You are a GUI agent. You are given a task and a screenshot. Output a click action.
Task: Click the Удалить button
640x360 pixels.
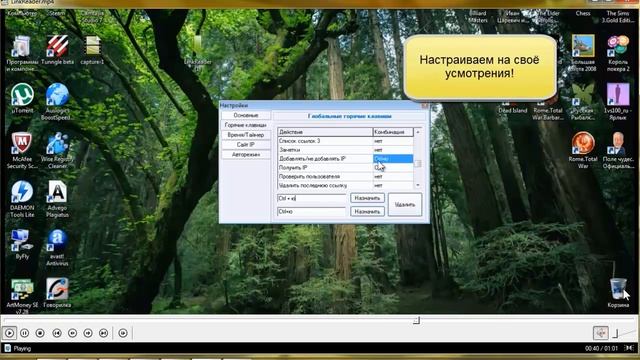coord(404,204)
